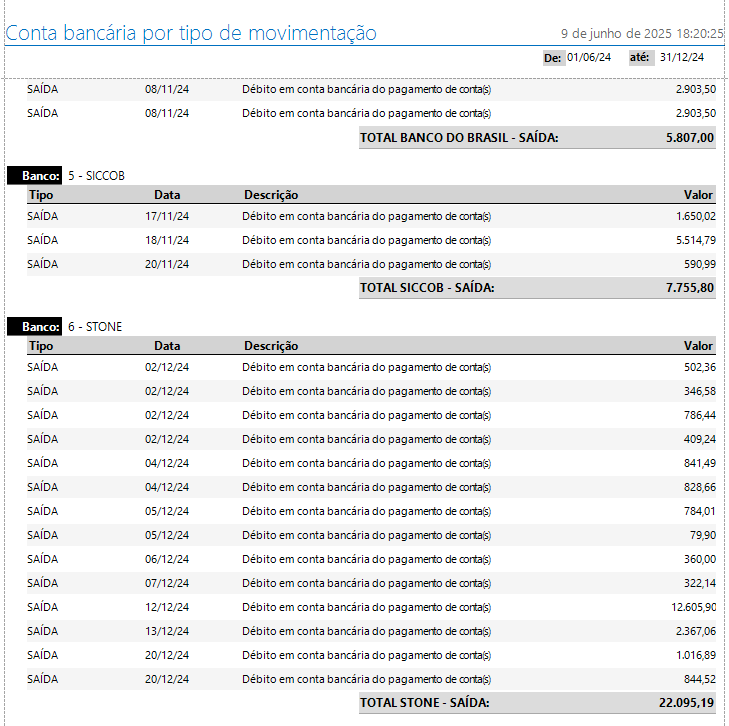Click the "Data" header in the STONE table

click(x=167, y=346)
